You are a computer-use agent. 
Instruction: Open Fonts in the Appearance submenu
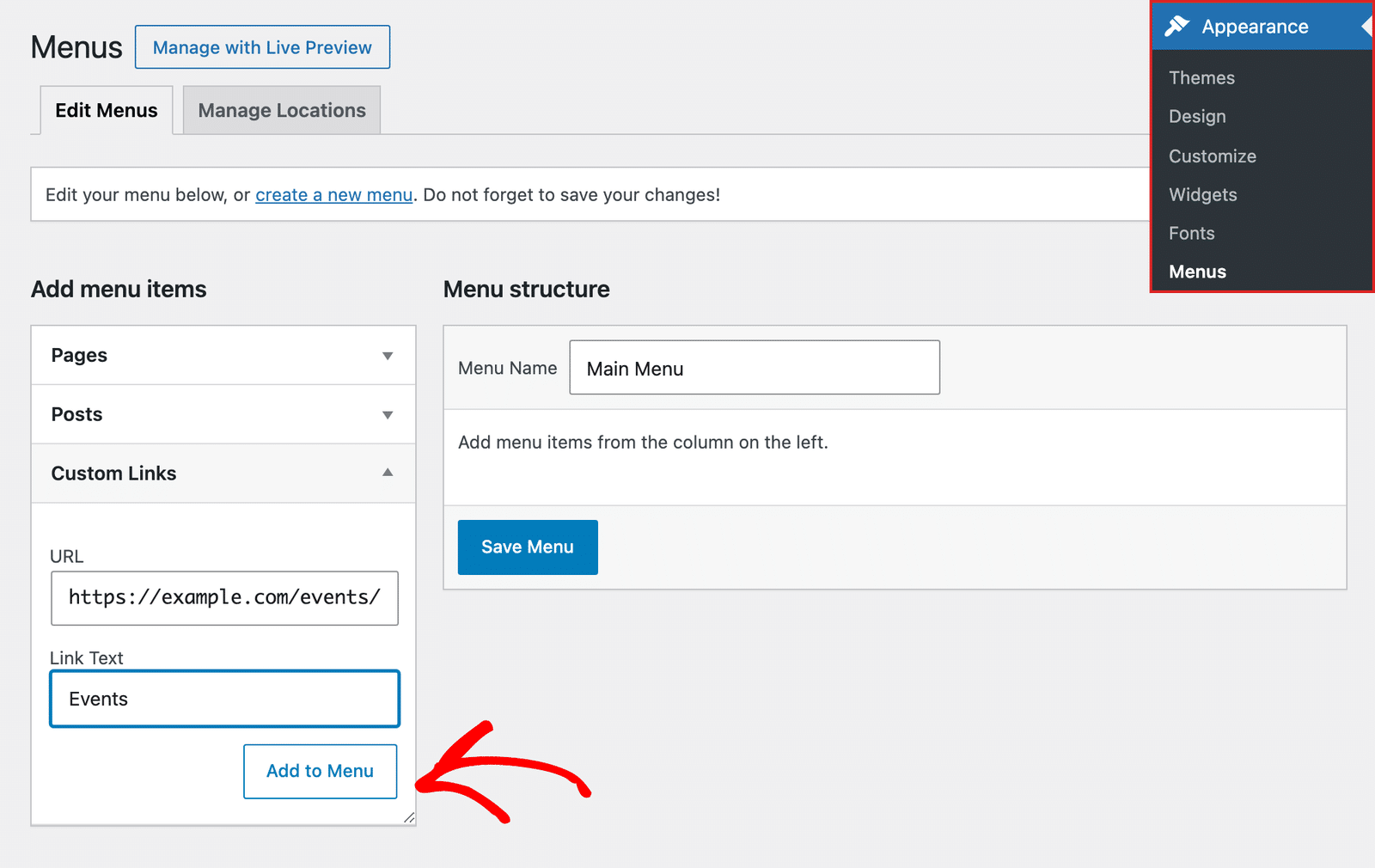1192,234
